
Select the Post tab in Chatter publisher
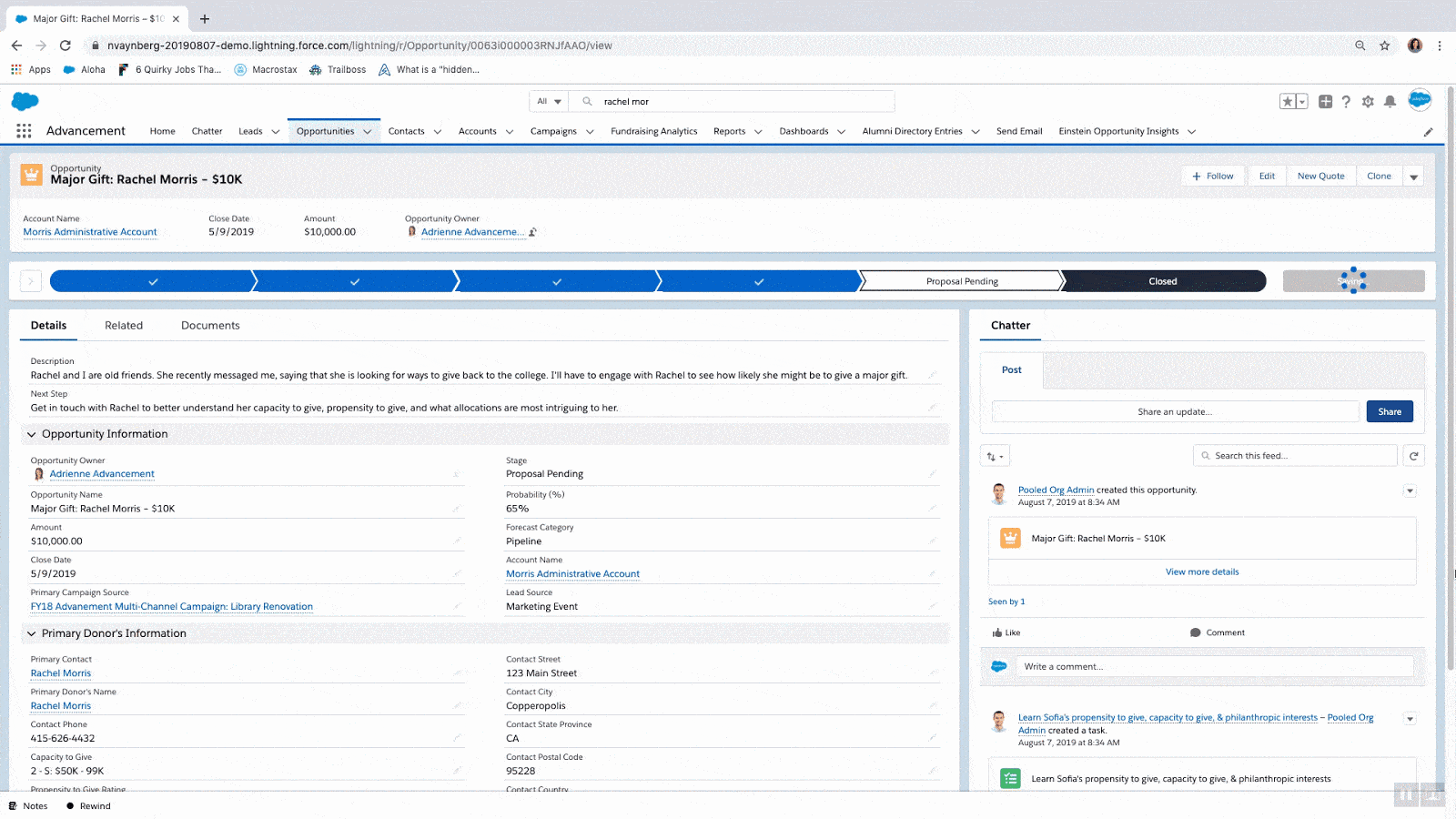click(1012, 369)
